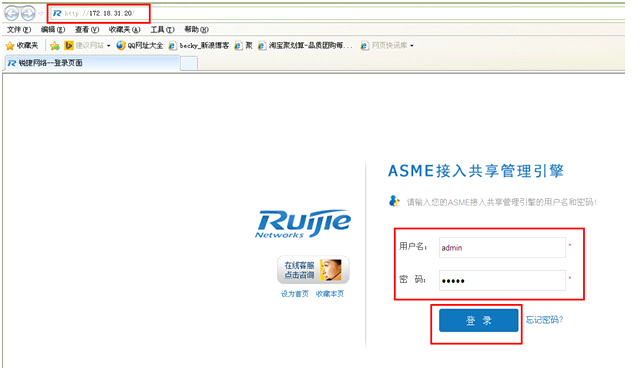Click the 在线客服 点击咨询 banner
Image resolution: width=641 pixels, height=368 pixels.
313,270
